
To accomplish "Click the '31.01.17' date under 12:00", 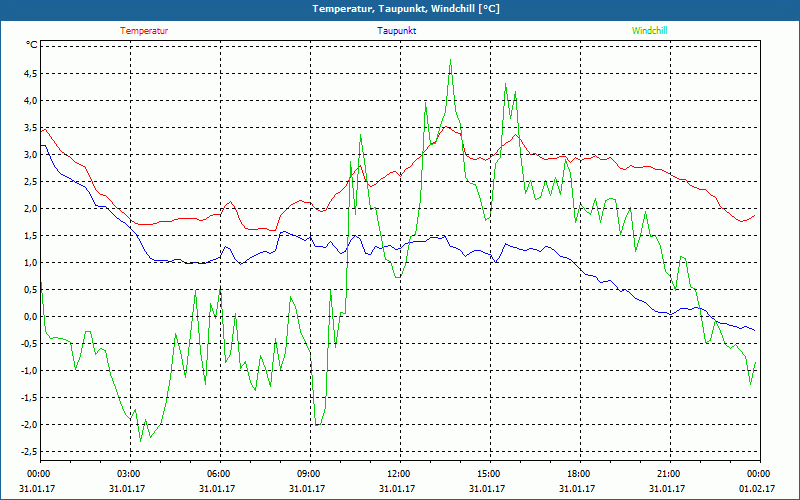I will (397, 488).
